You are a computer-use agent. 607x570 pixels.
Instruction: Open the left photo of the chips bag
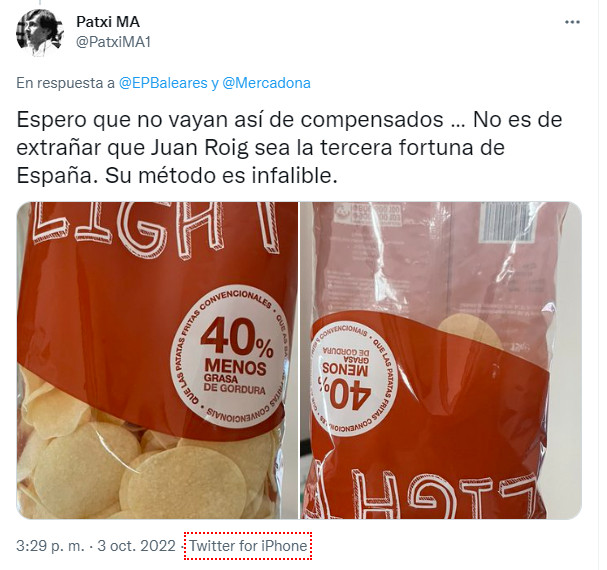[157, 360]
